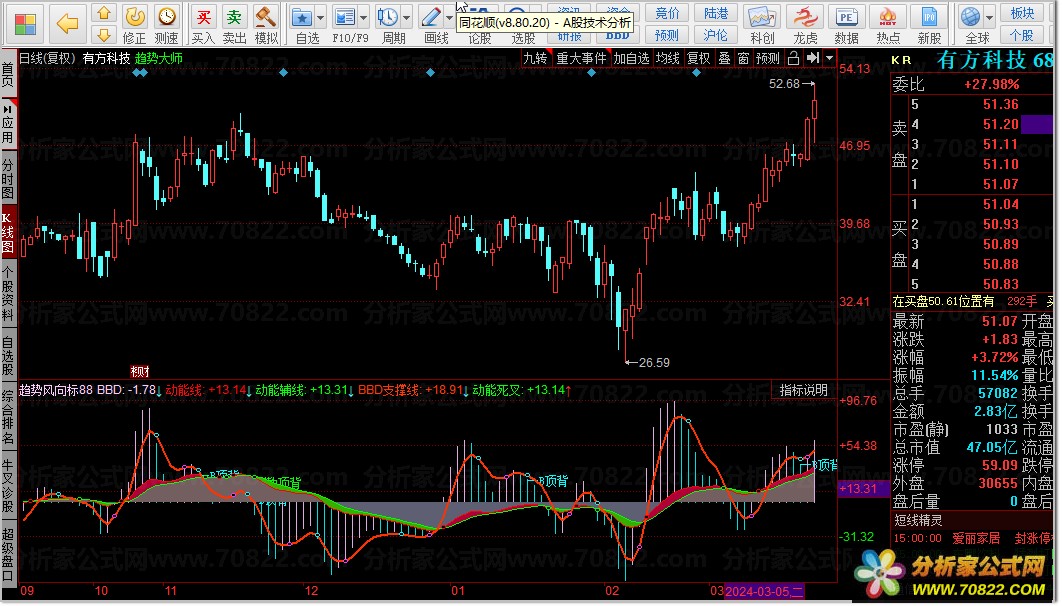Open the 数据 PE data icon
The width and height of the screenshot is (1062, 606).
(x=847, y=18)
